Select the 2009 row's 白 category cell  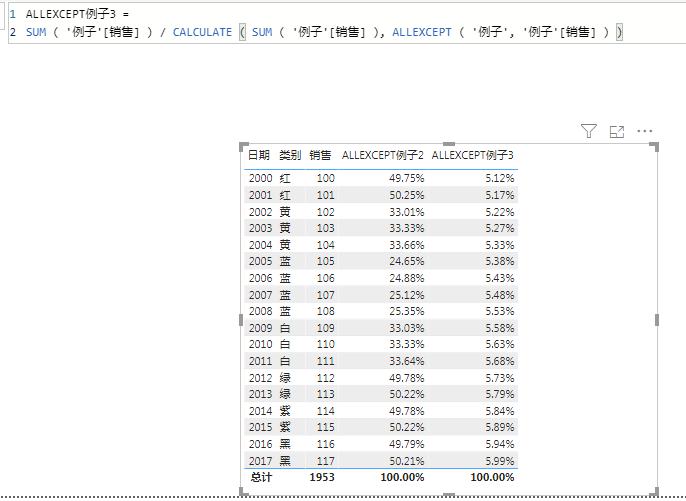pos(285,328)
